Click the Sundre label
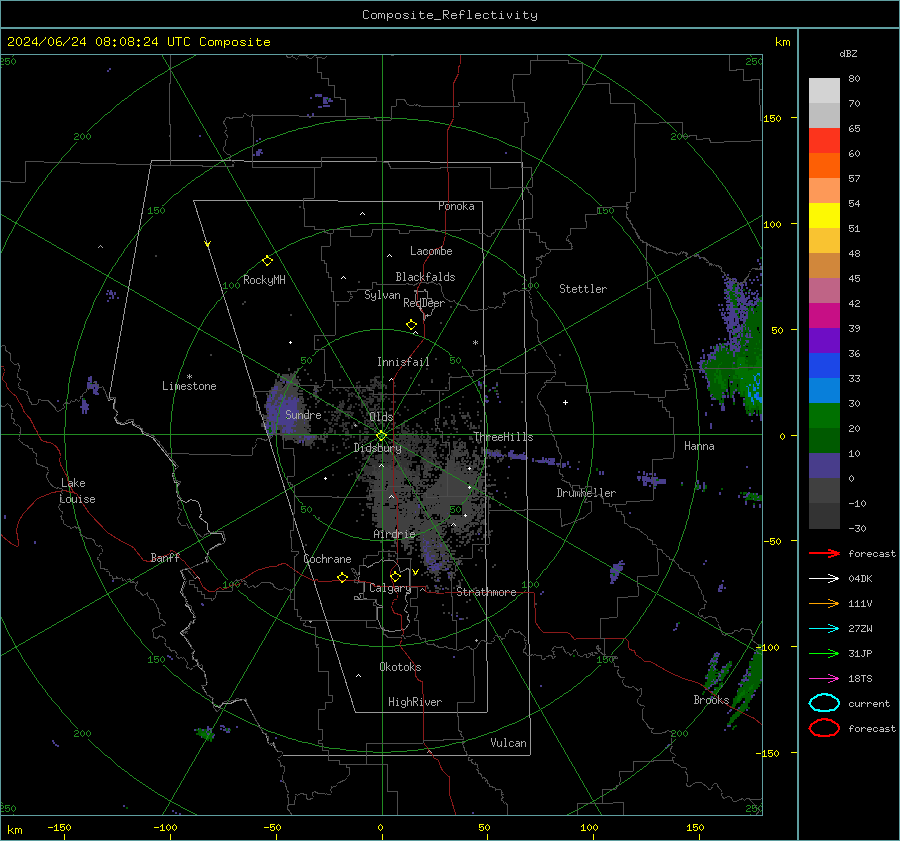Image resolution: width=900 pixels, height=841 pixels. click(x=303, y=414)
